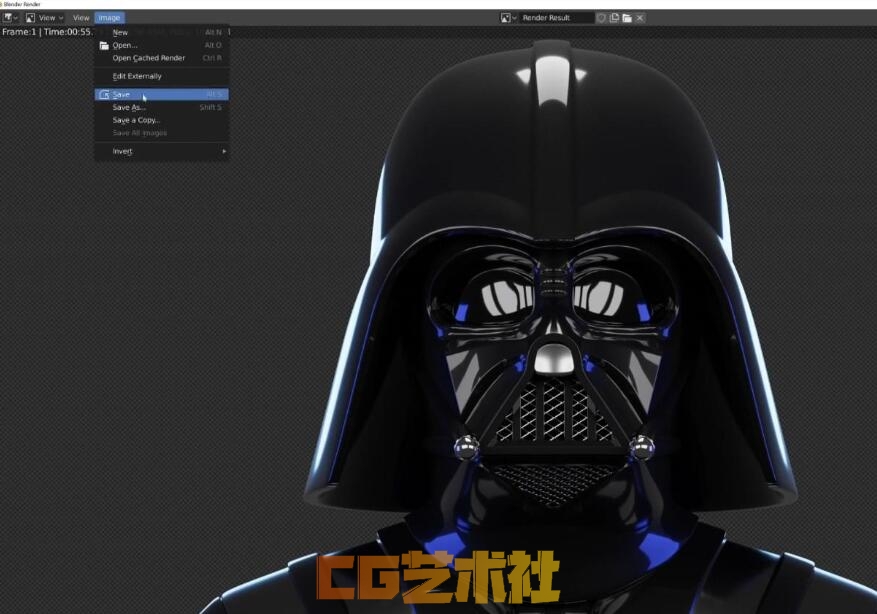Unlink the Render Result image with X

click(x=640, y=18)
